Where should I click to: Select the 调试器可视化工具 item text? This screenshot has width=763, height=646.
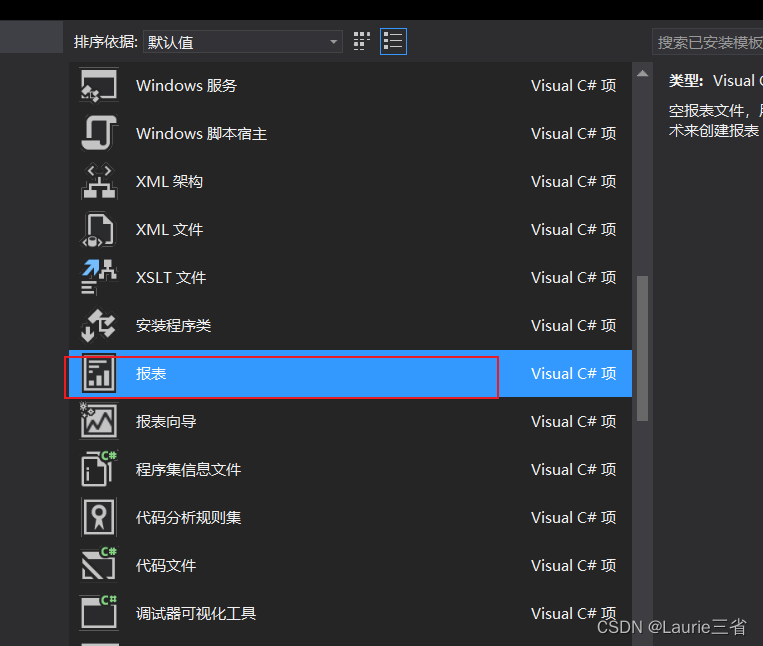point(196,613)
